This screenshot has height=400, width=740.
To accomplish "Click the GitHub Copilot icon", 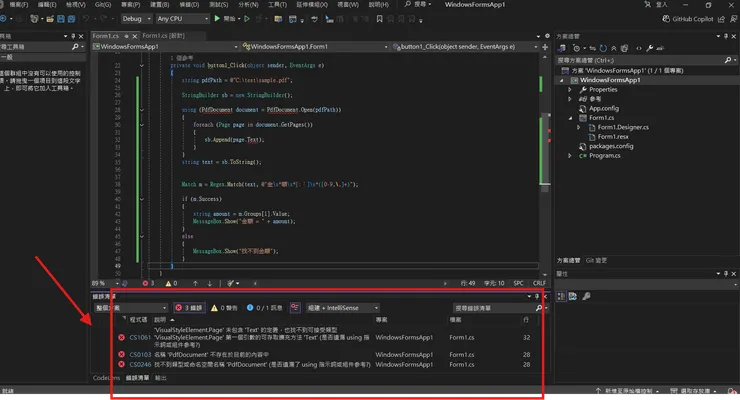I will pos(667,18).
